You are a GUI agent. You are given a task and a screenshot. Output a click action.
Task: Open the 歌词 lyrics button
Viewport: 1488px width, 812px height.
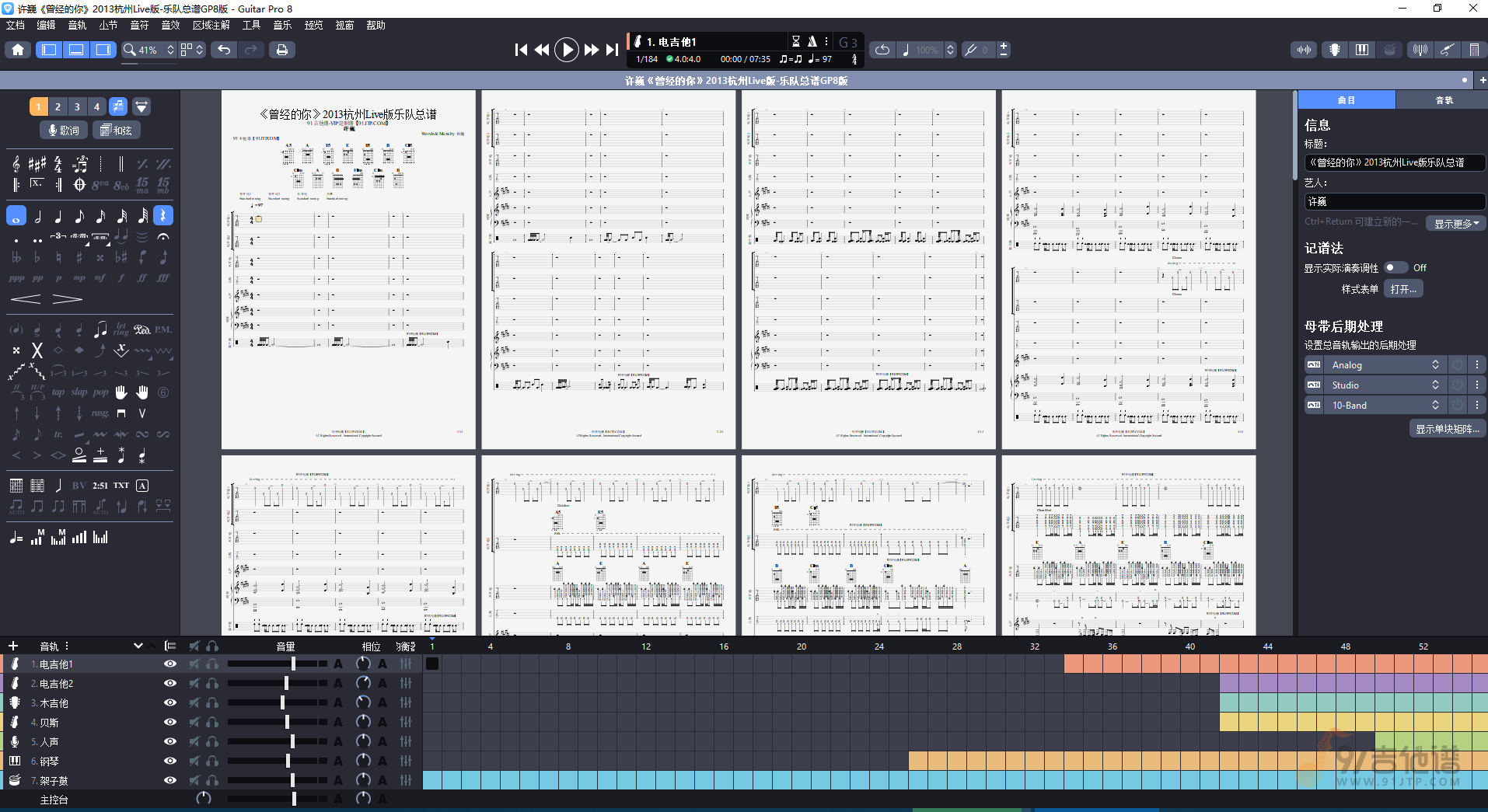(64, 131)
